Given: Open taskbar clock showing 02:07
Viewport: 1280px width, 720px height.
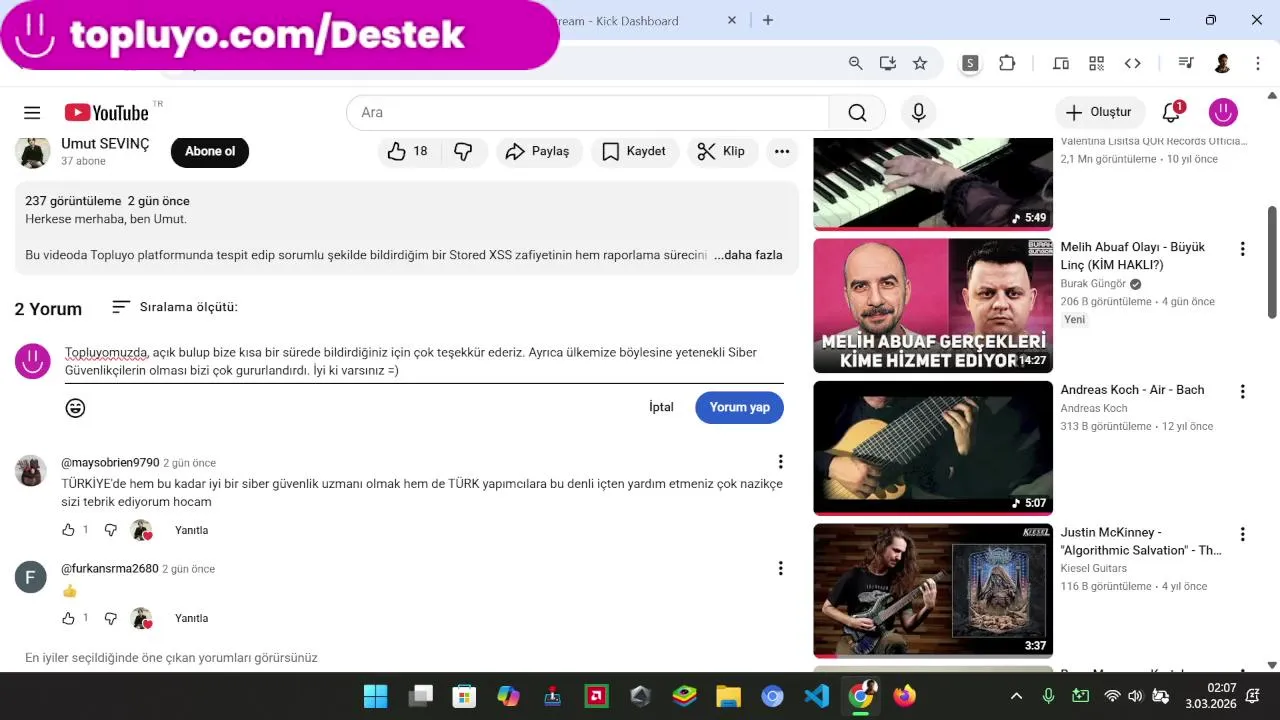Looking at the screenshot, I should coord(1211,696).
